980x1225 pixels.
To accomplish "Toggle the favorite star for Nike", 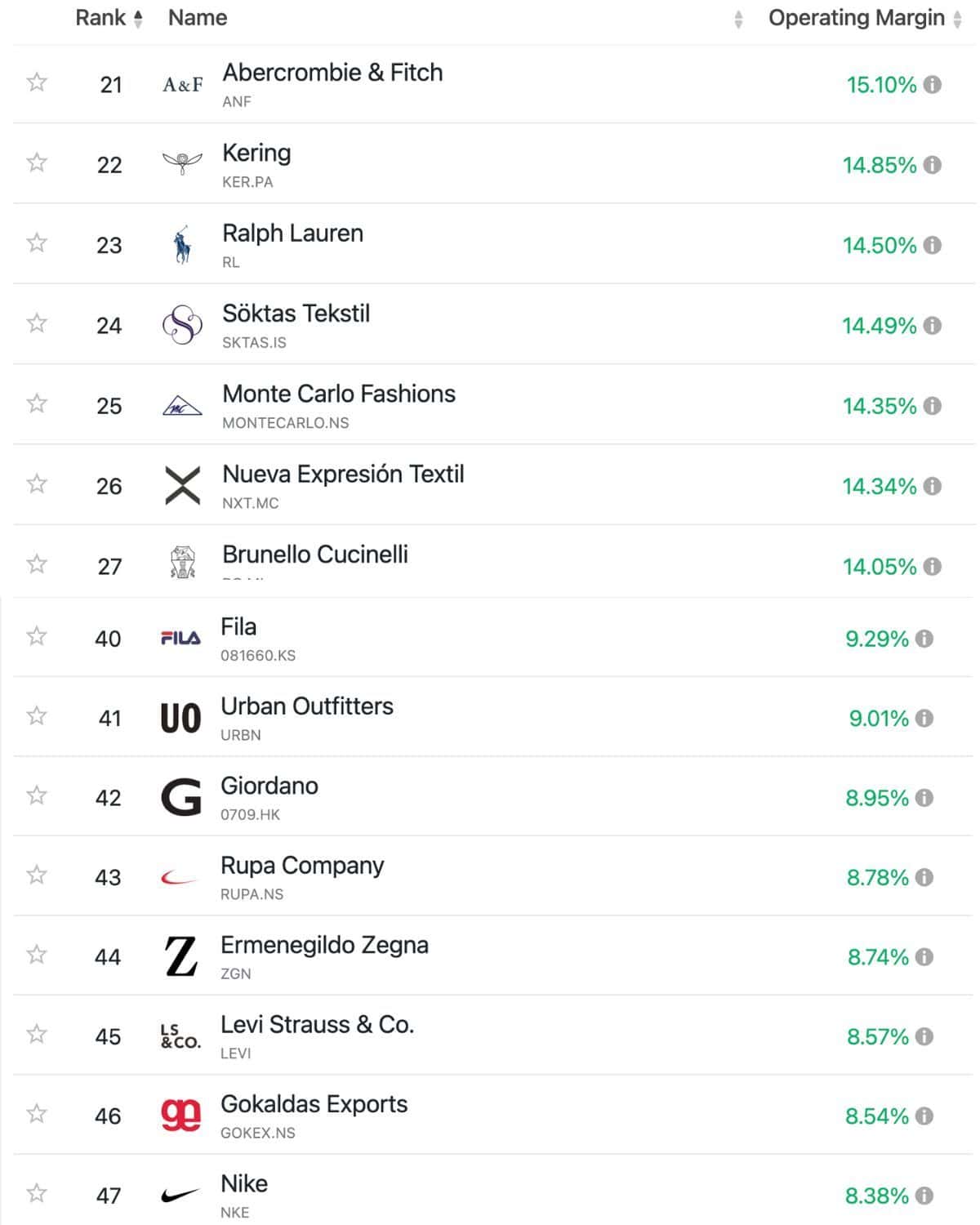I will [37, 1194].
